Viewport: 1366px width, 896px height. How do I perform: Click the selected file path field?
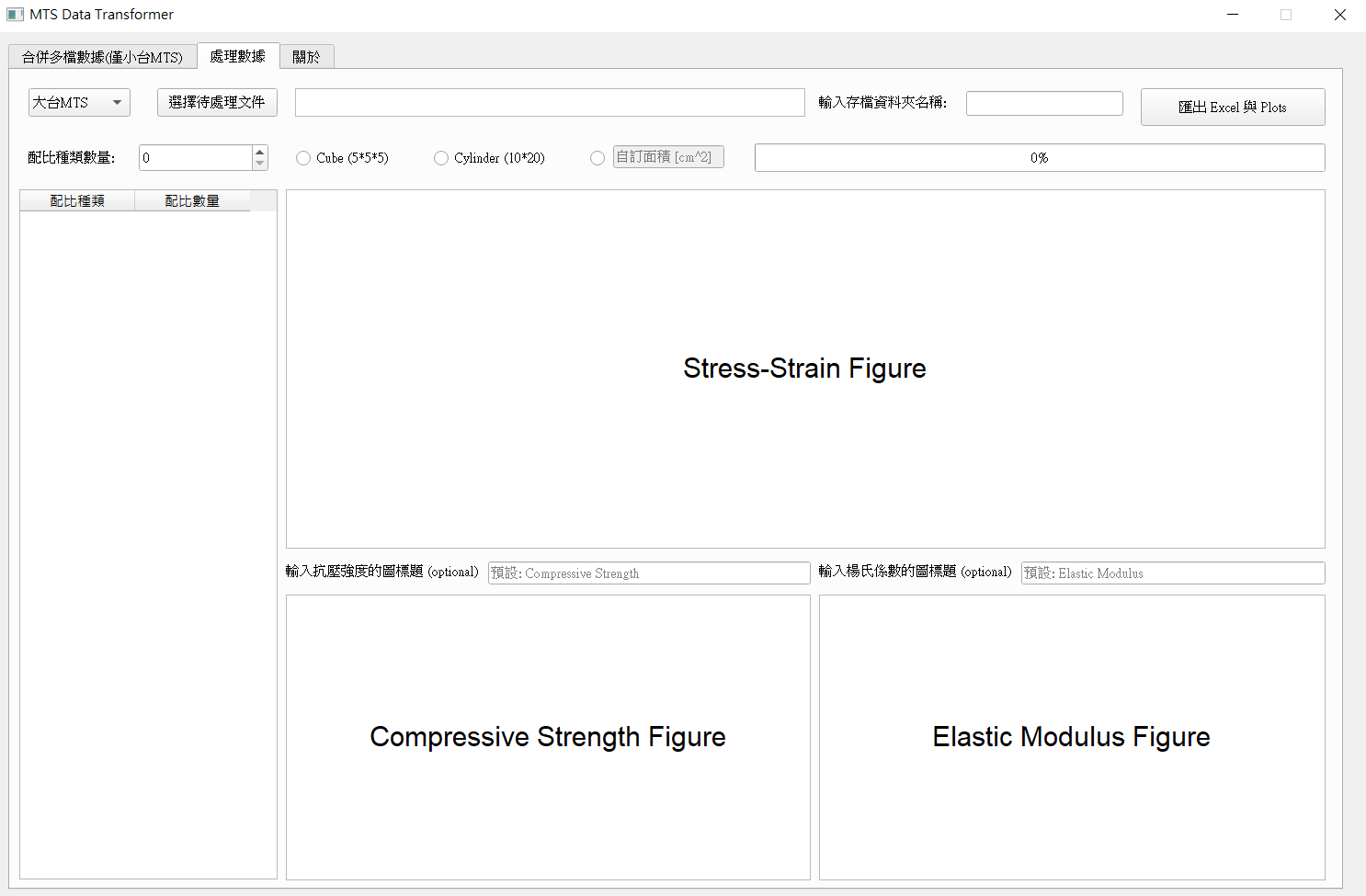[550, 102]
